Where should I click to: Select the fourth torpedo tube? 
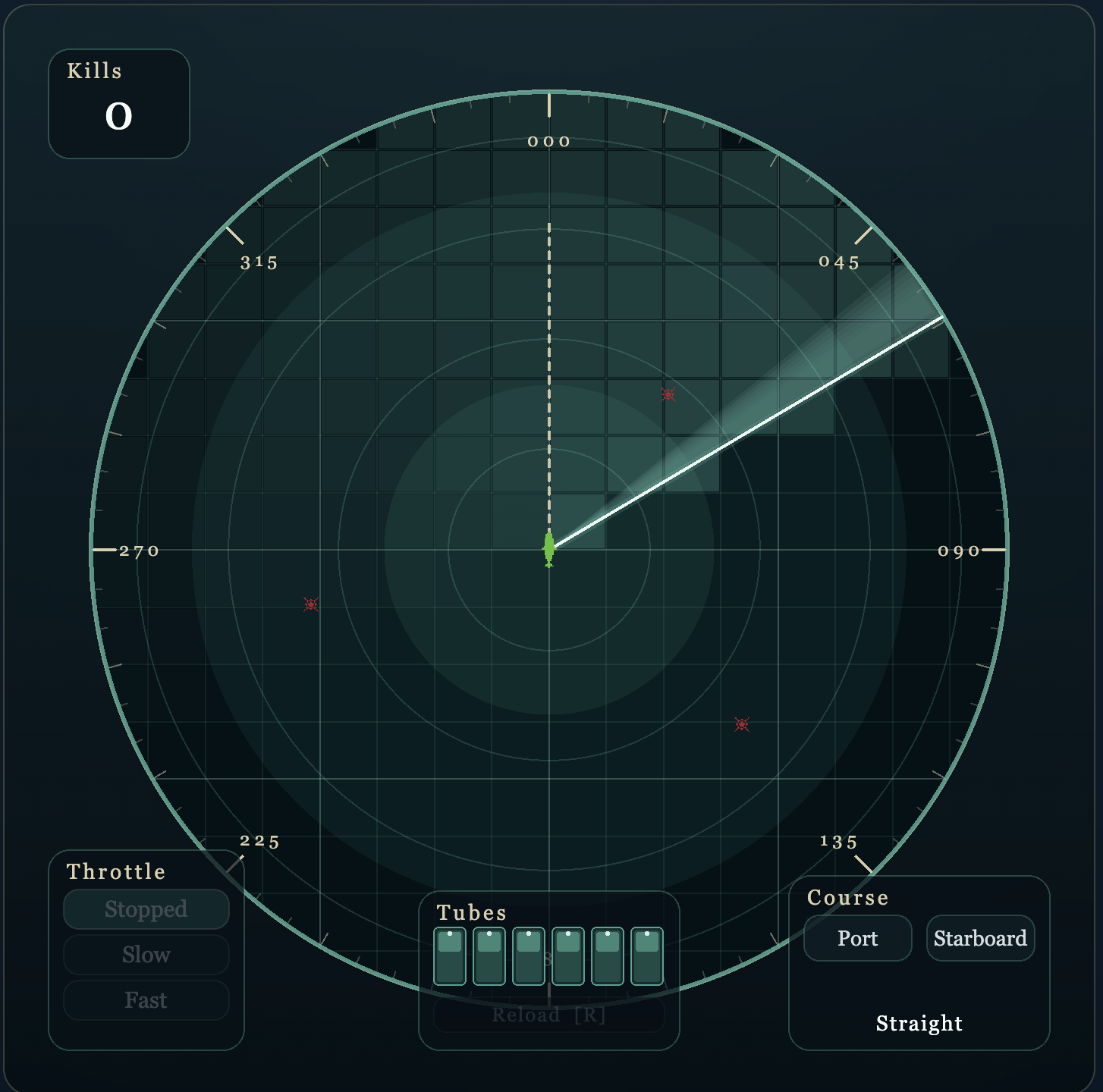568,956
